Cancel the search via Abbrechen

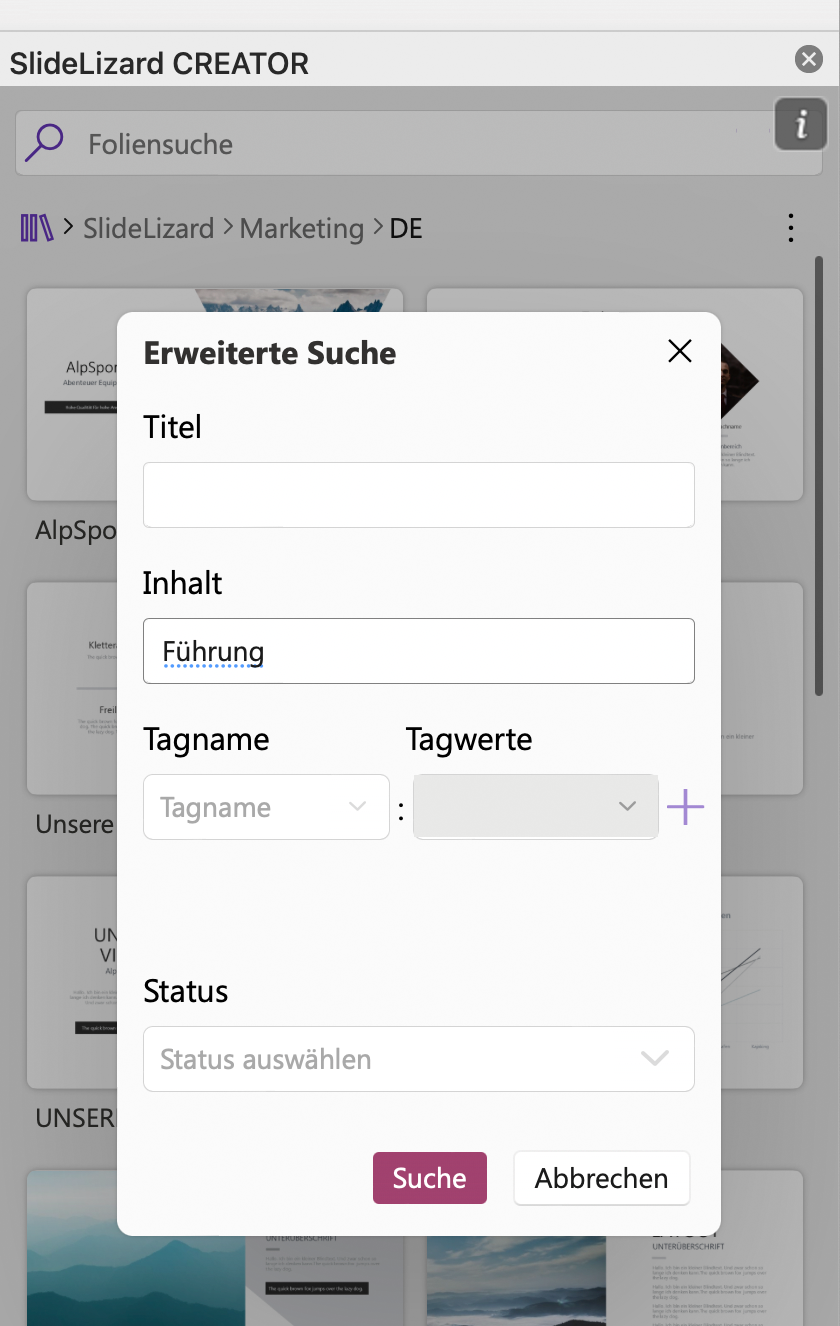(601, 1178)
